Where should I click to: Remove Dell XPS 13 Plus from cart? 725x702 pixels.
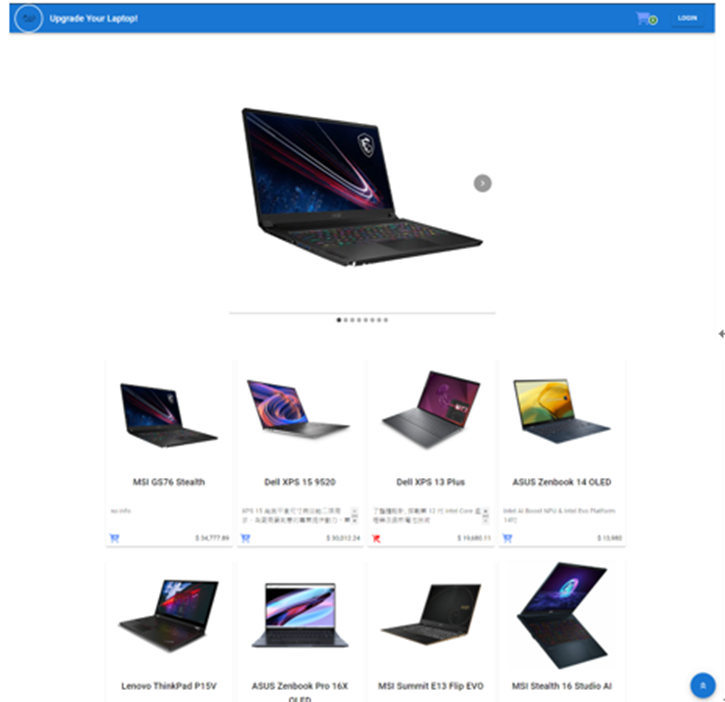click(376, 538)
